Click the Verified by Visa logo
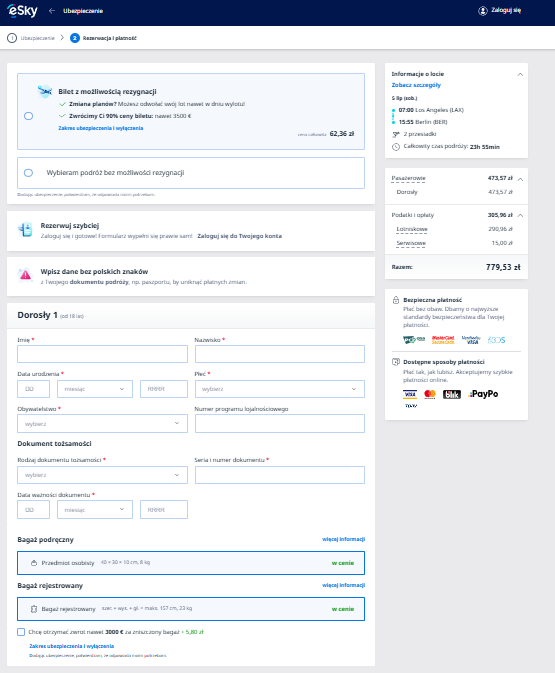 coord(471,340)
